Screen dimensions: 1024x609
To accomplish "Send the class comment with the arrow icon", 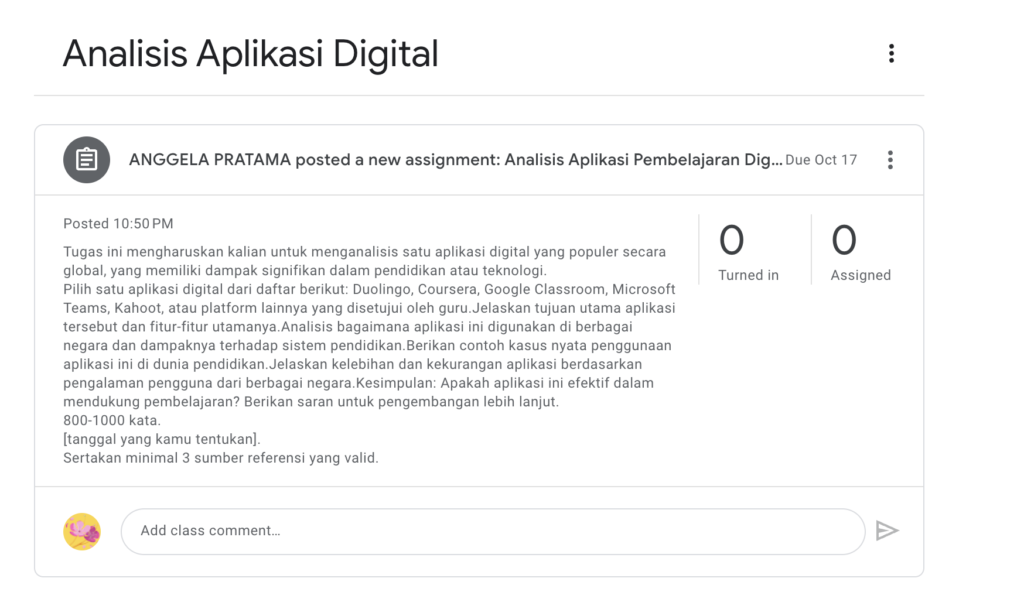I will pyautogui.click(x=887, y=531).
